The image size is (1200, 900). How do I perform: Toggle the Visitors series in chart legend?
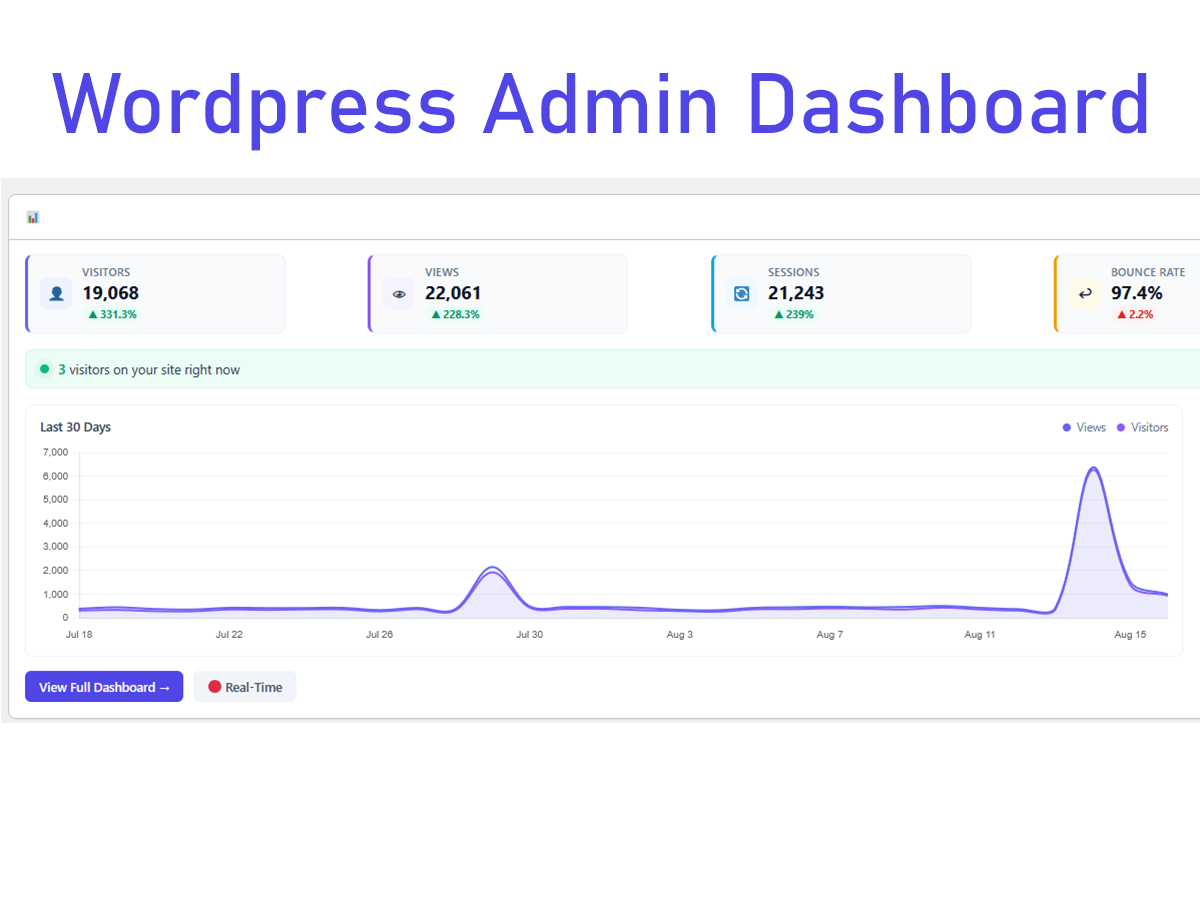pos(1142,427)
